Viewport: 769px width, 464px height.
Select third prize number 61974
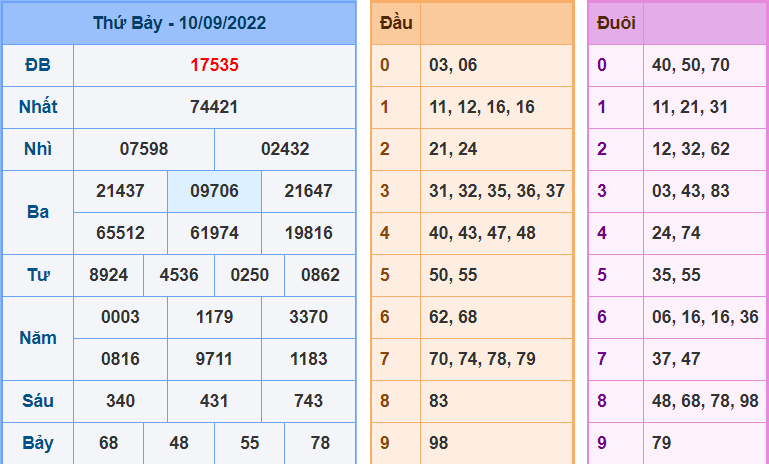tap(214, 233)
